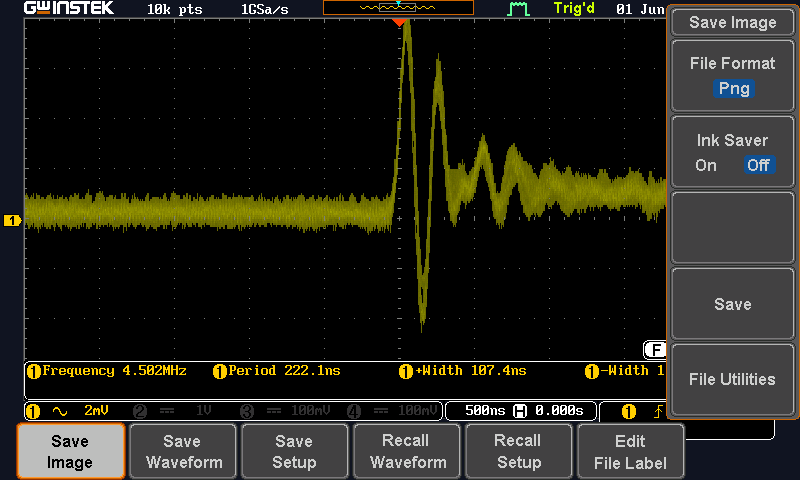The width and height of the screenshot is (800, 480).
Task: Click the 1GSa/s sample rate readout
Action: pos(264,9)
